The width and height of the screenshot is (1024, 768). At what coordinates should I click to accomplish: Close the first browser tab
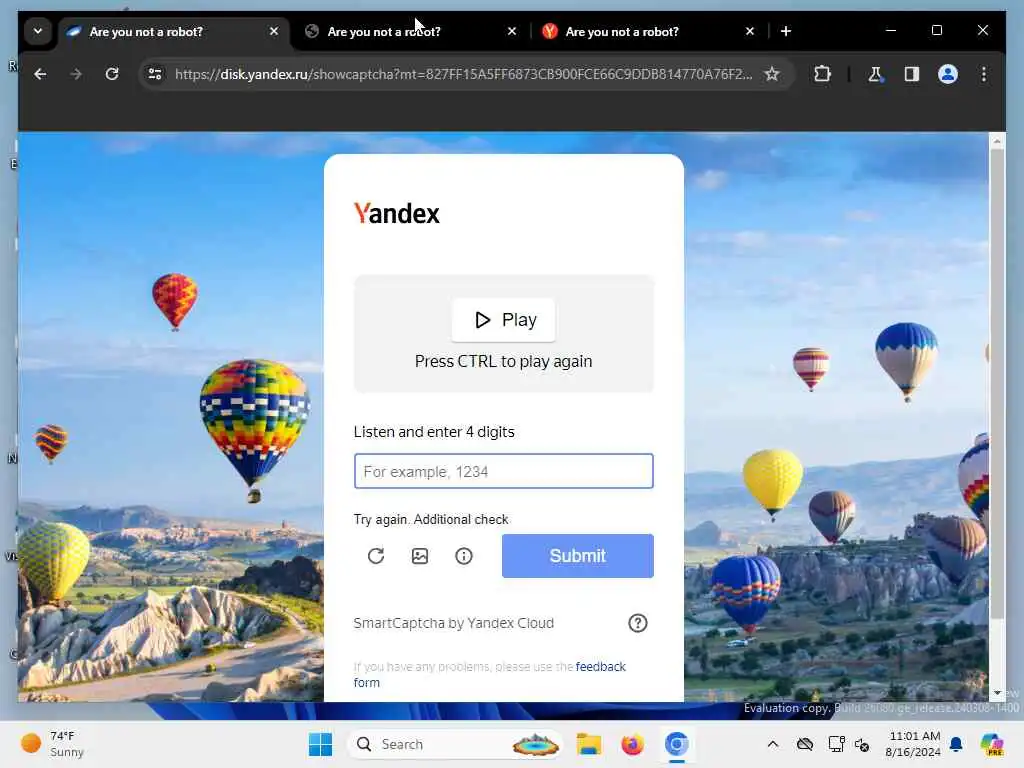coord(274,31)
